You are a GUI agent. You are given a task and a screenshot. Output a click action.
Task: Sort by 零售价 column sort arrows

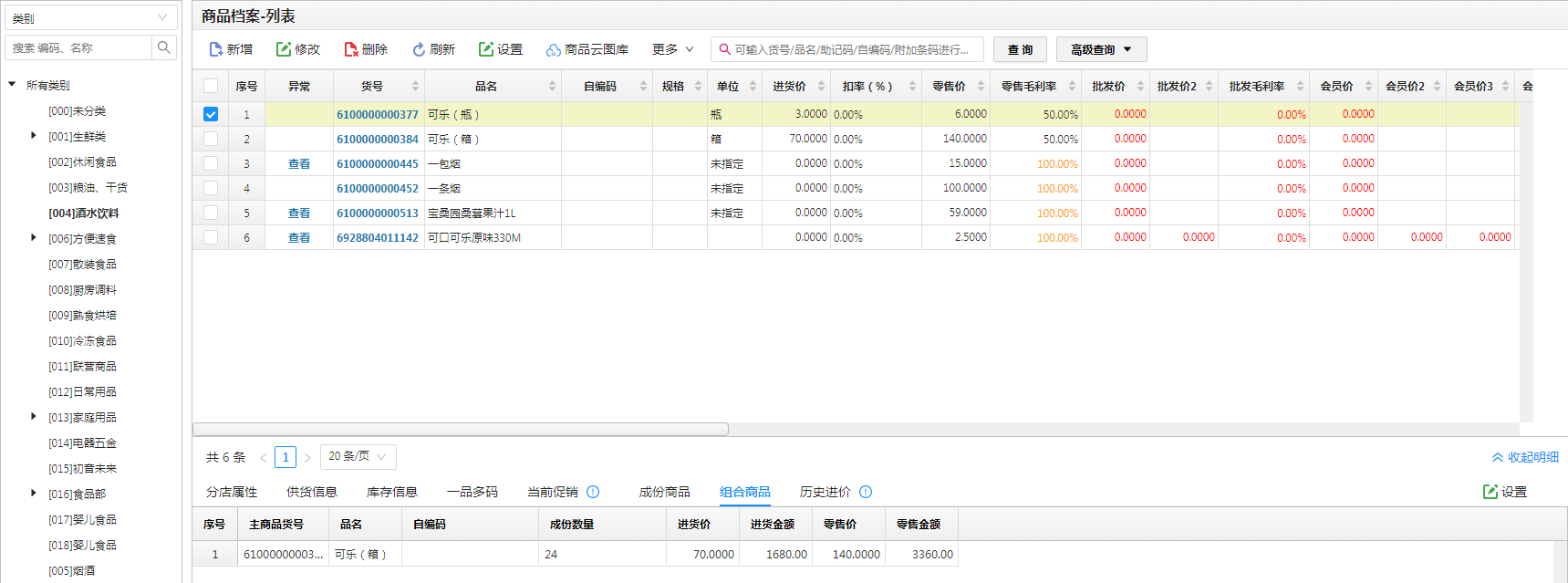tap(981, 86)
